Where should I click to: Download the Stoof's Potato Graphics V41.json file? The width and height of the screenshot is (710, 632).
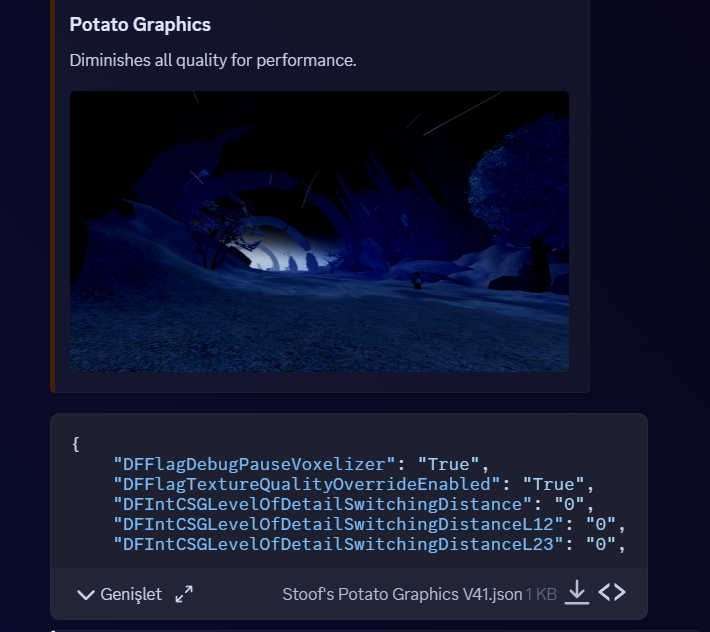pyautogui.click(x=577, y=593)
